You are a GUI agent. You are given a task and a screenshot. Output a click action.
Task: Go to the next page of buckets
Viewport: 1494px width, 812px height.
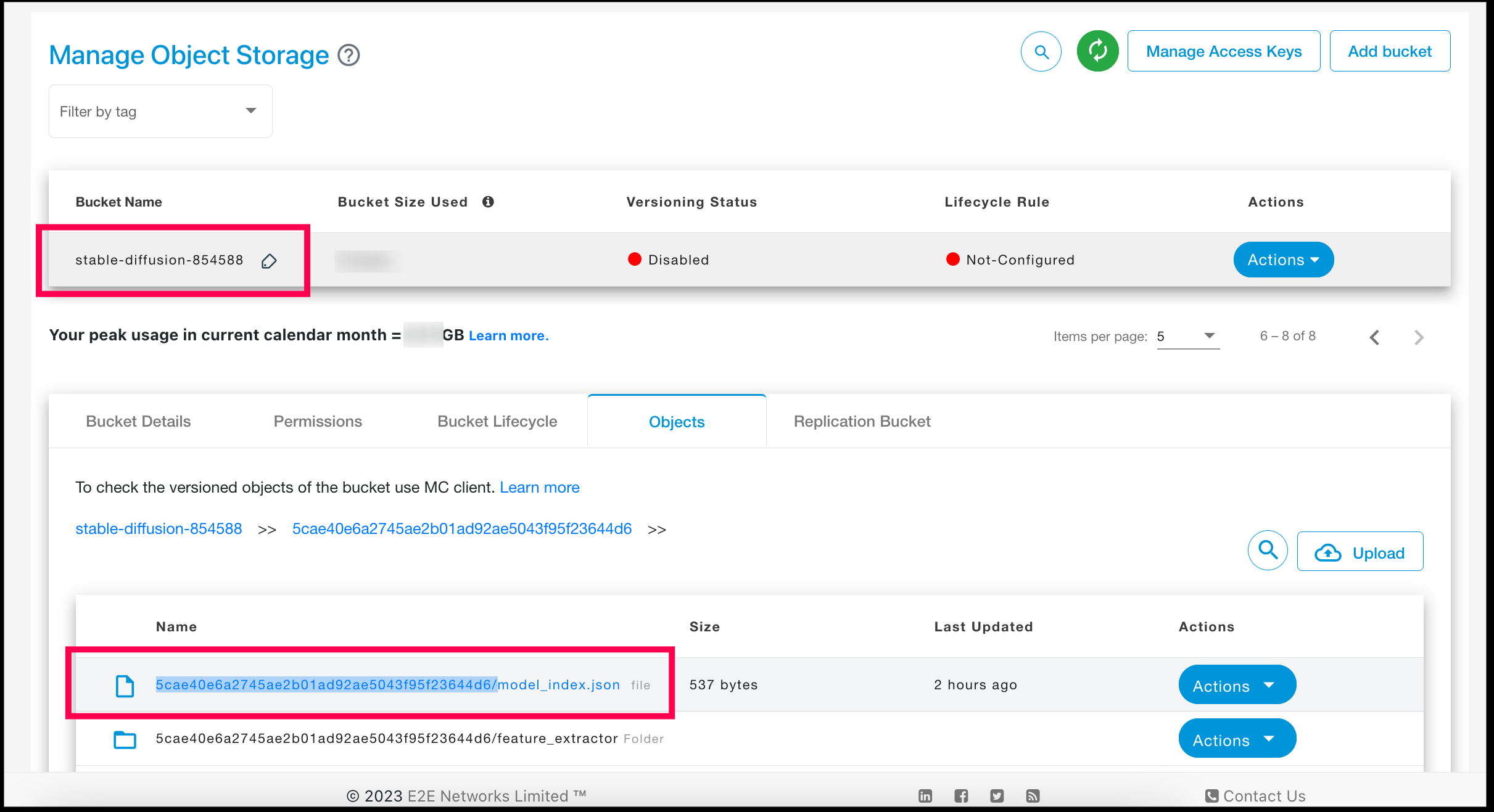[1419, 337]
